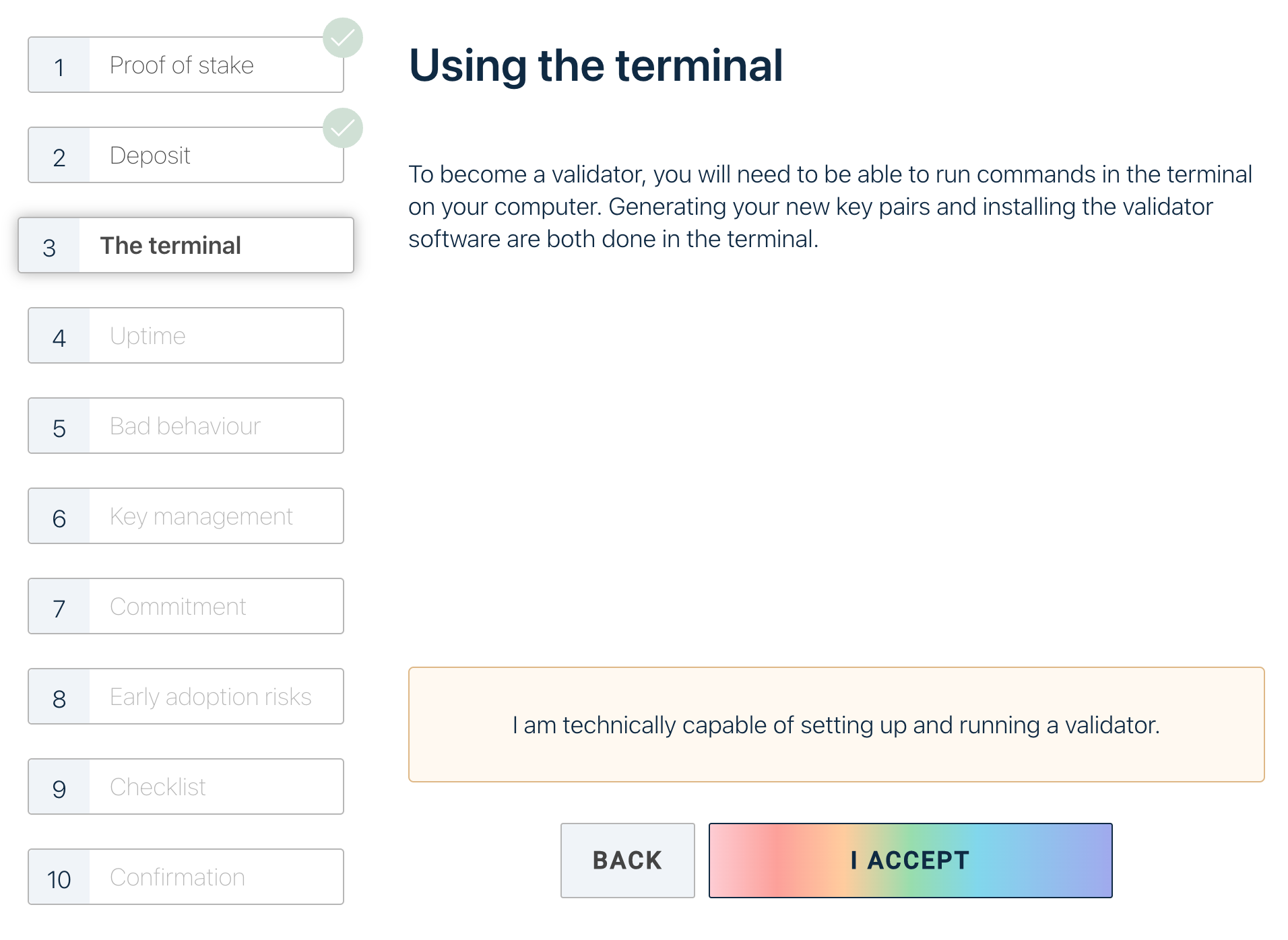The width and height of the screenshot is (1288, 940).
Task: Click the step number 6 badge
Action: coord(59,517)
